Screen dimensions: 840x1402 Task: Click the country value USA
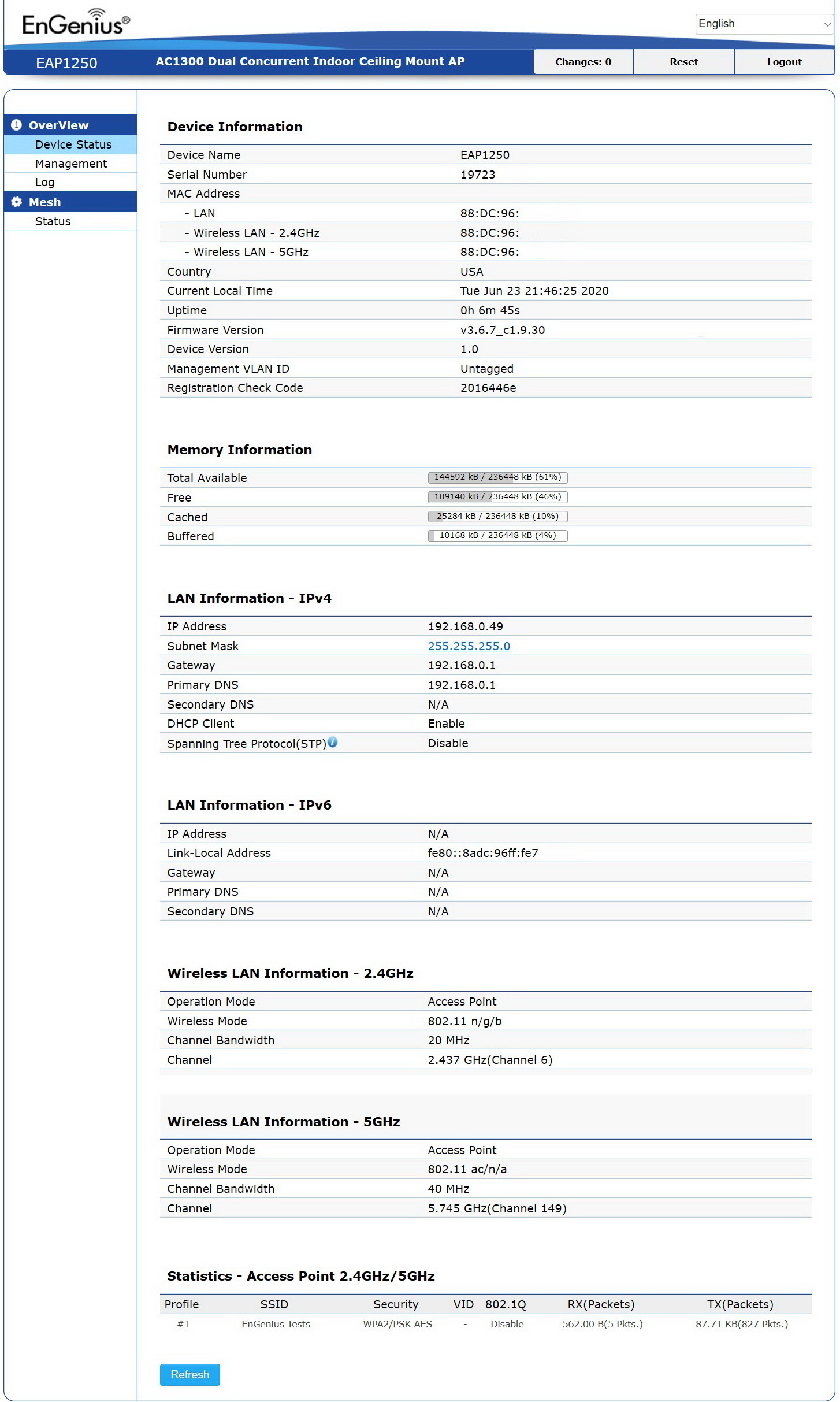[471, 272]
